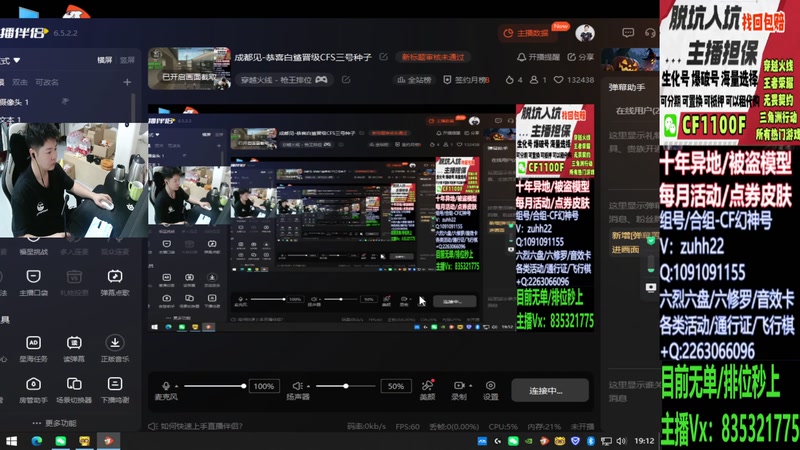This screenshot has width=800, height=450.
Task: Click the 连接中... start button
Action: [549, 391]
